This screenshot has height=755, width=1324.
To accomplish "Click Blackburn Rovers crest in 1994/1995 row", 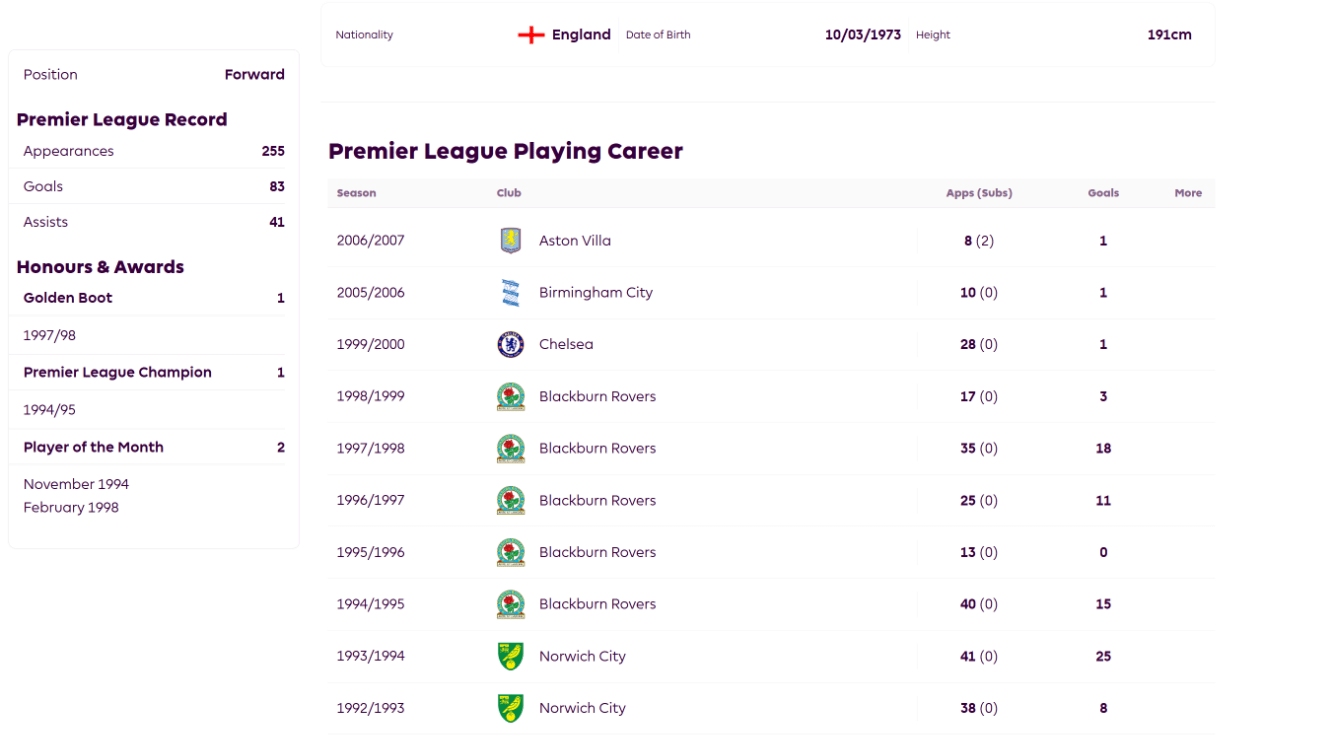I will pyautogui.click(x=511, y=605).
